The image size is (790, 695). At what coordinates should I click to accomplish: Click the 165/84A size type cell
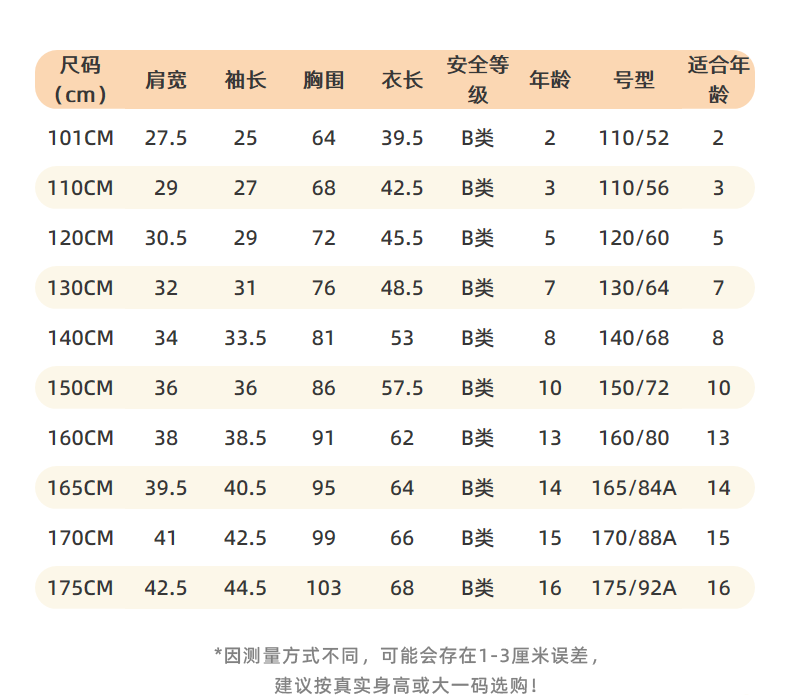point(634,488)
